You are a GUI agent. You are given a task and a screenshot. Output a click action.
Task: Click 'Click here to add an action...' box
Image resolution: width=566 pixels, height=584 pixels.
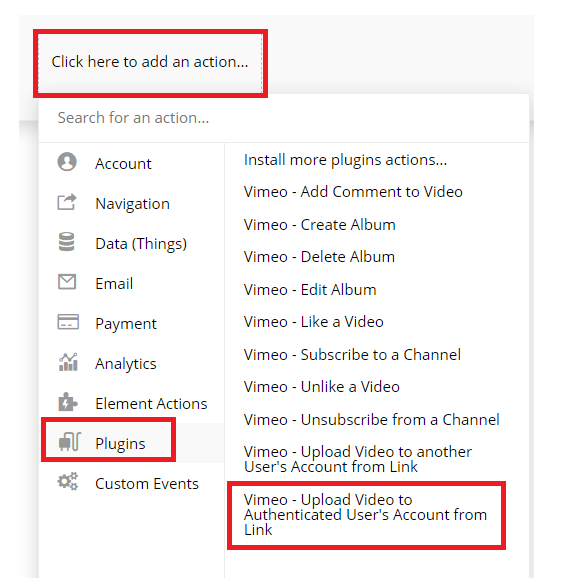coord(150,62)
